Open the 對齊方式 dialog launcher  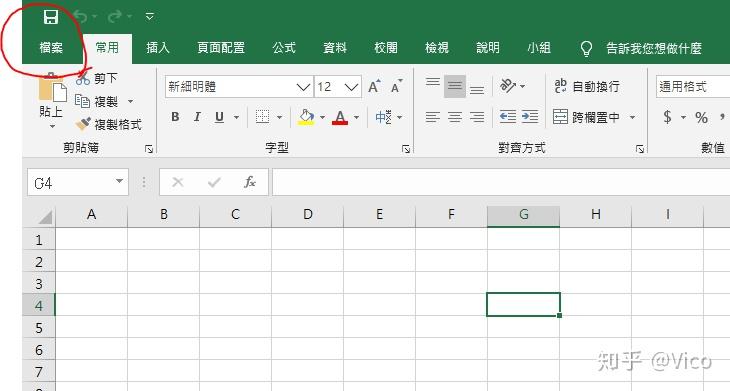coord(640,149)
